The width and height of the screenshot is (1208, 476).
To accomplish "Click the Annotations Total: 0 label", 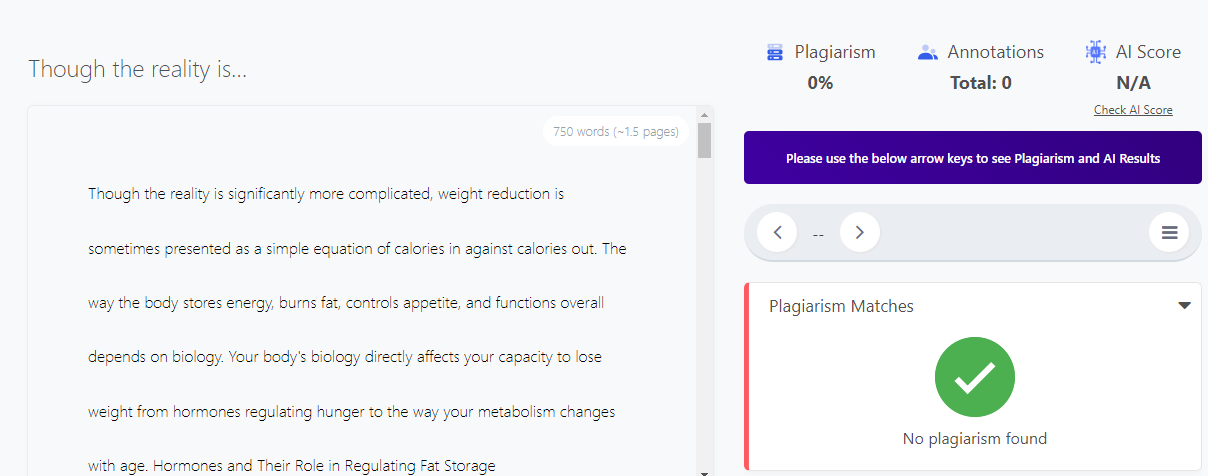I will pyautogui.click(x=980, y=83).
